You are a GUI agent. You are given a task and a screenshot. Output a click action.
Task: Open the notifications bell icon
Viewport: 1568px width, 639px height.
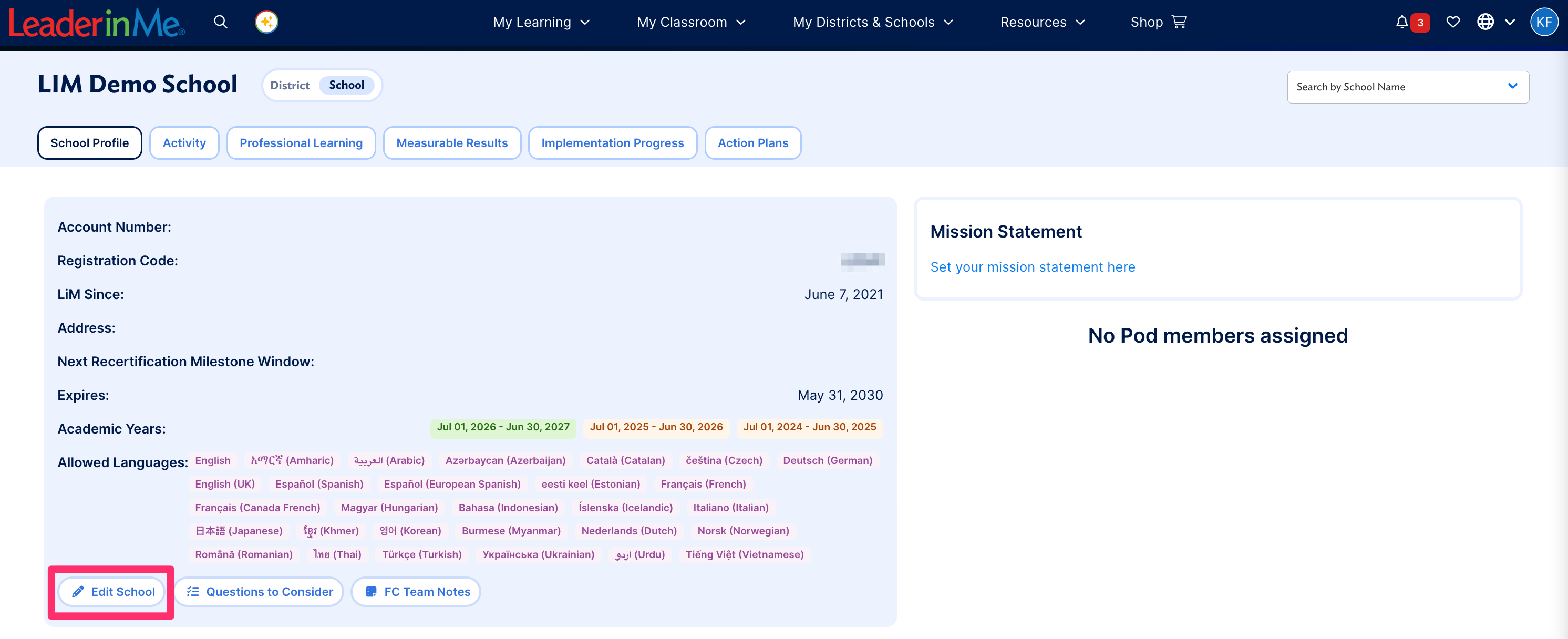tap(1402, 23)
